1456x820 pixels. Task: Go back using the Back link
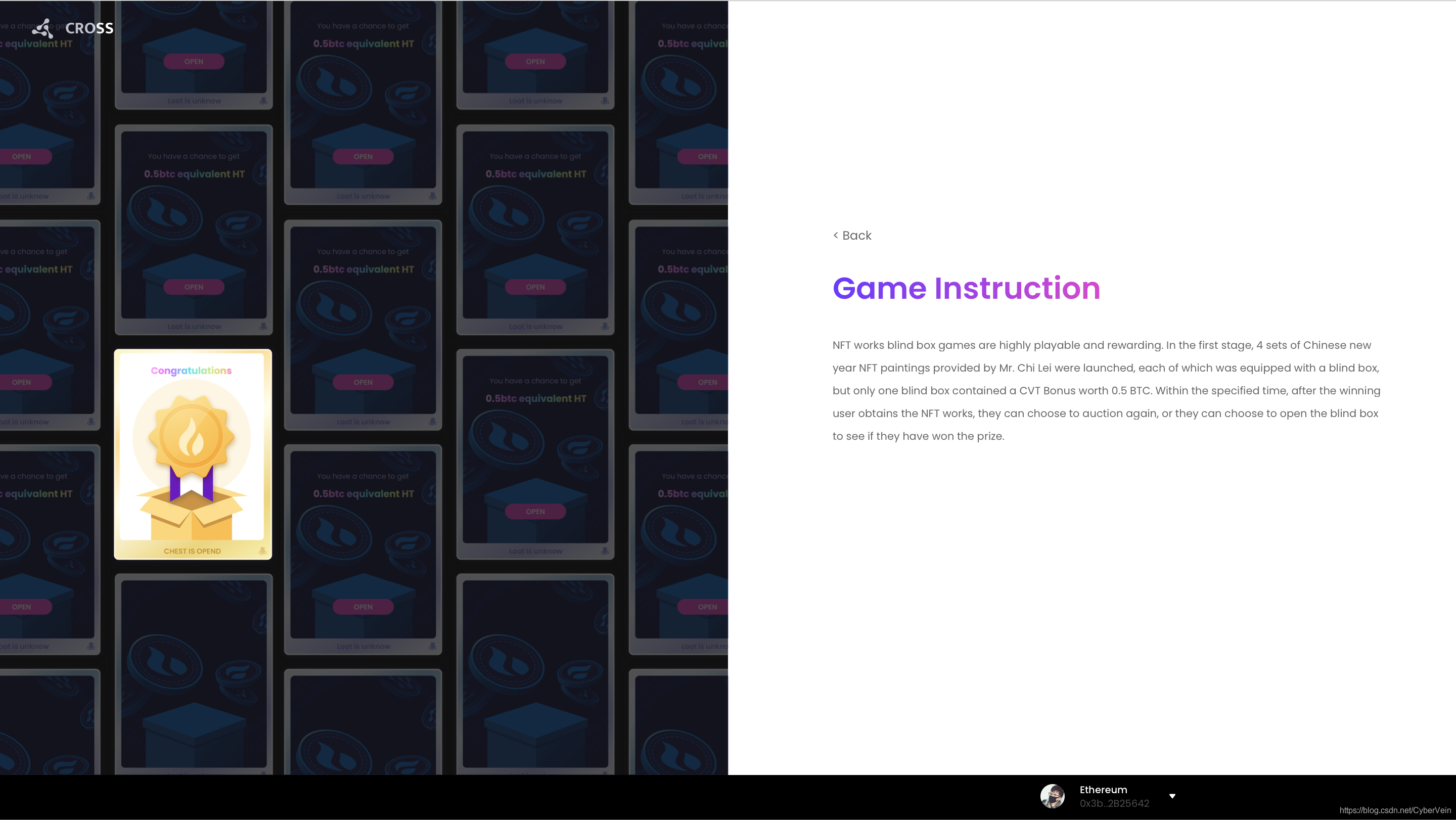click(x=852, y=236)
